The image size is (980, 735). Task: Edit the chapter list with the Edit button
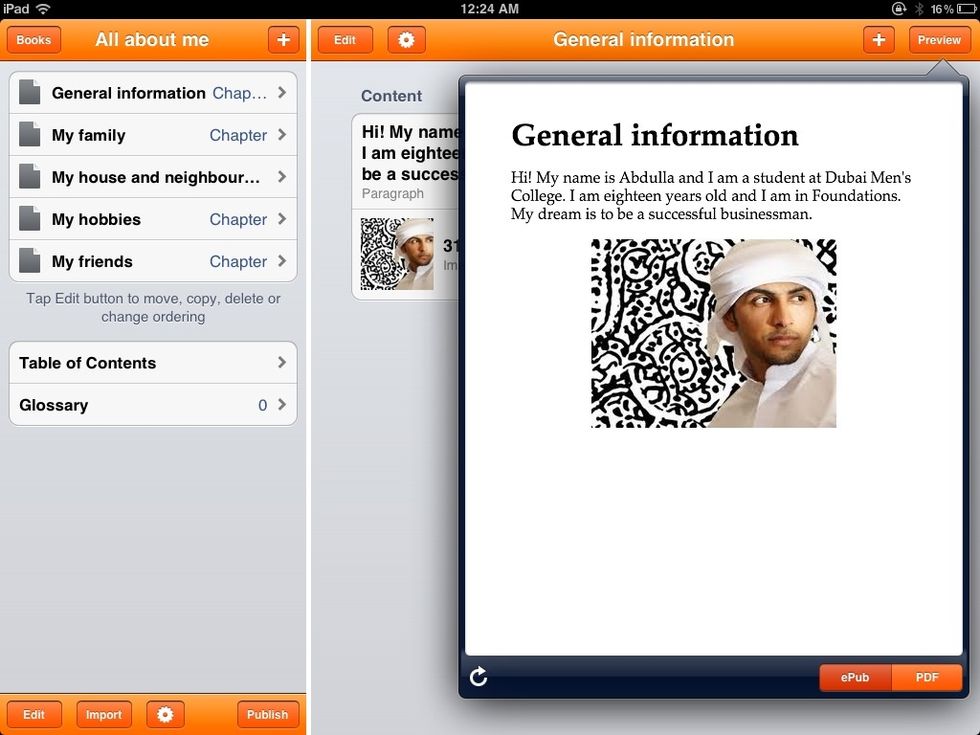[x=34, y=715]
